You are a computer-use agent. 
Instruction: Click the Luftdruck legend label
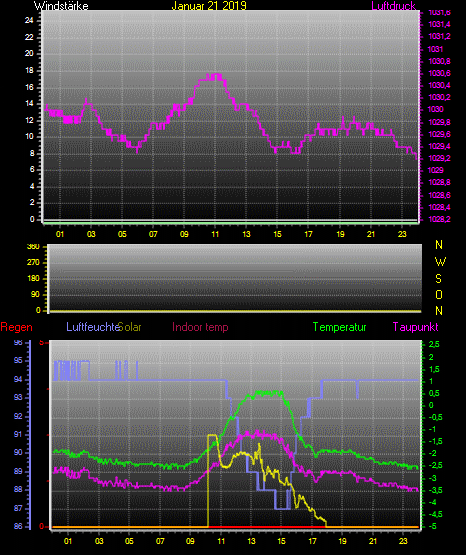tap(393, 5)
